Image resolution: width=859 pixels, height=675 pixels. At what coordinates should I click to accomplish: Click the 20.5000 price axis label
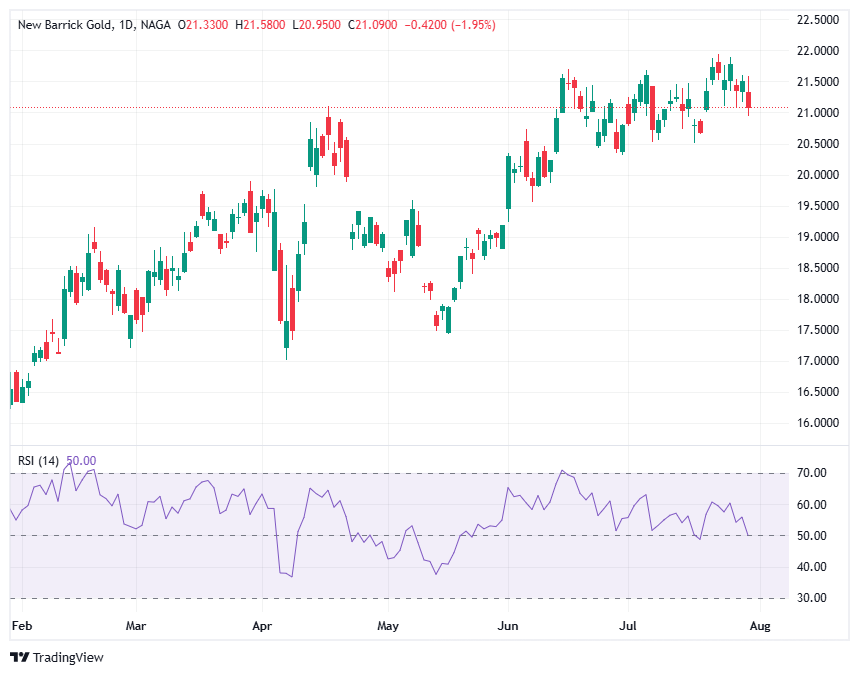point(817,144)
